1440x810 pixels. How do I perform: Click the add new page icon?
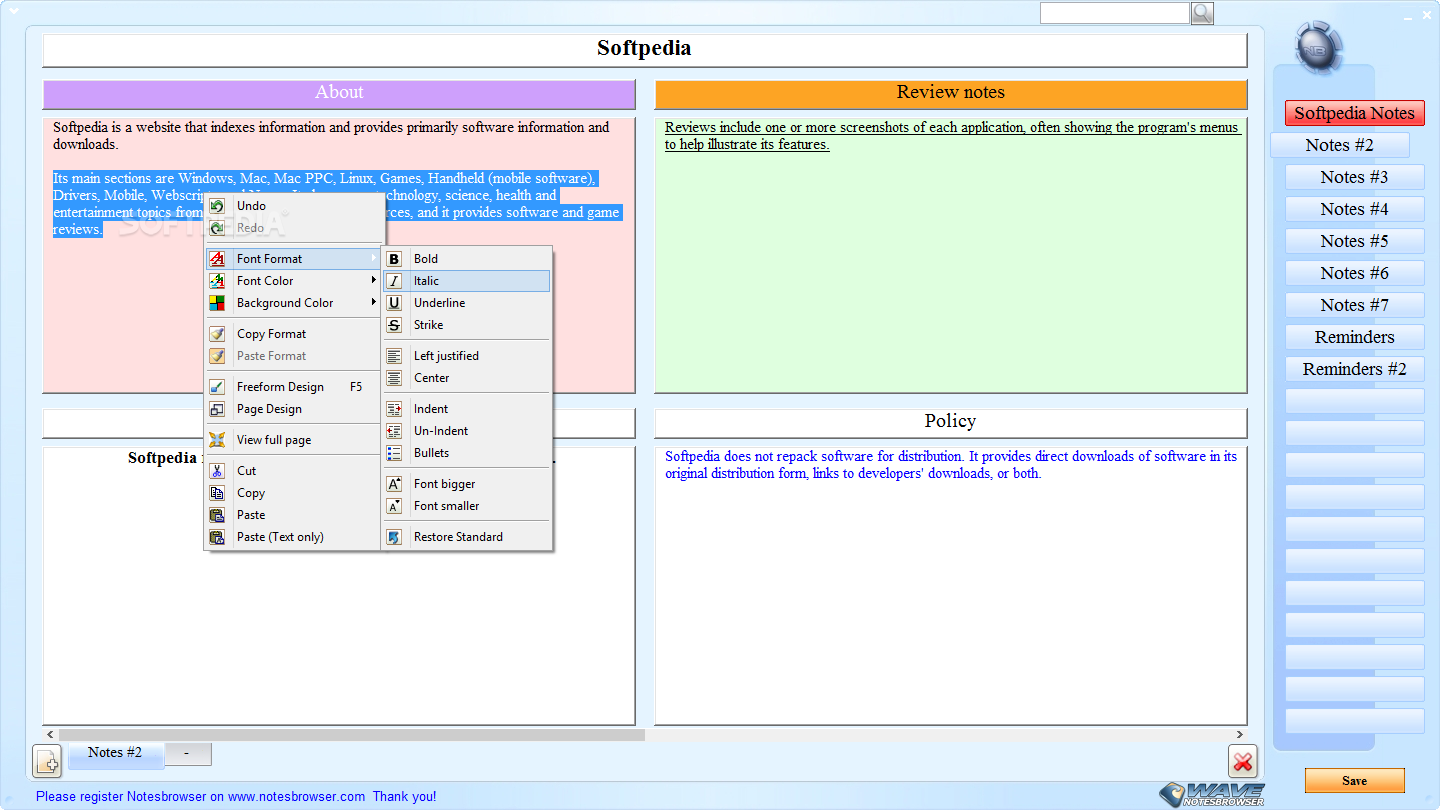pos(48,761)
